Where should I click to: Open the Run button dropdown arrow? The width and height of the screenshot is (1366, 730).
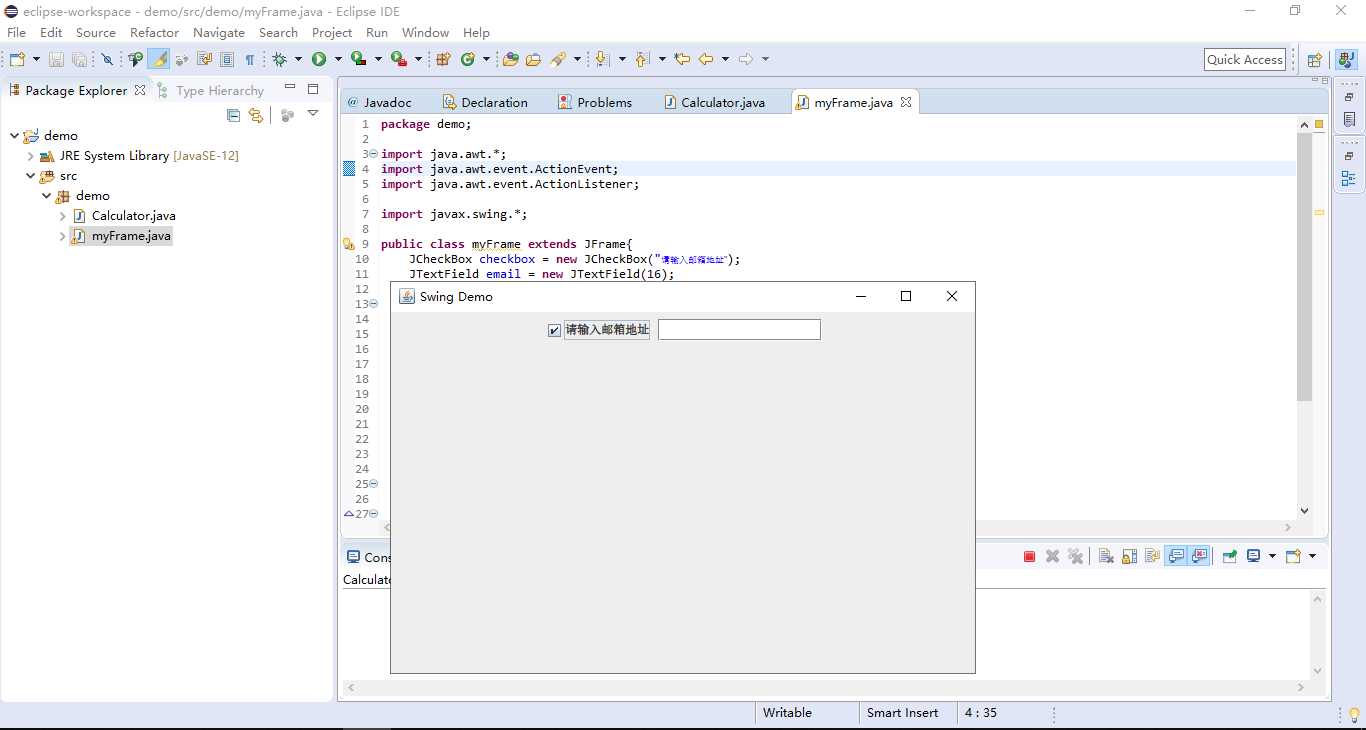(x=338, y=60)
